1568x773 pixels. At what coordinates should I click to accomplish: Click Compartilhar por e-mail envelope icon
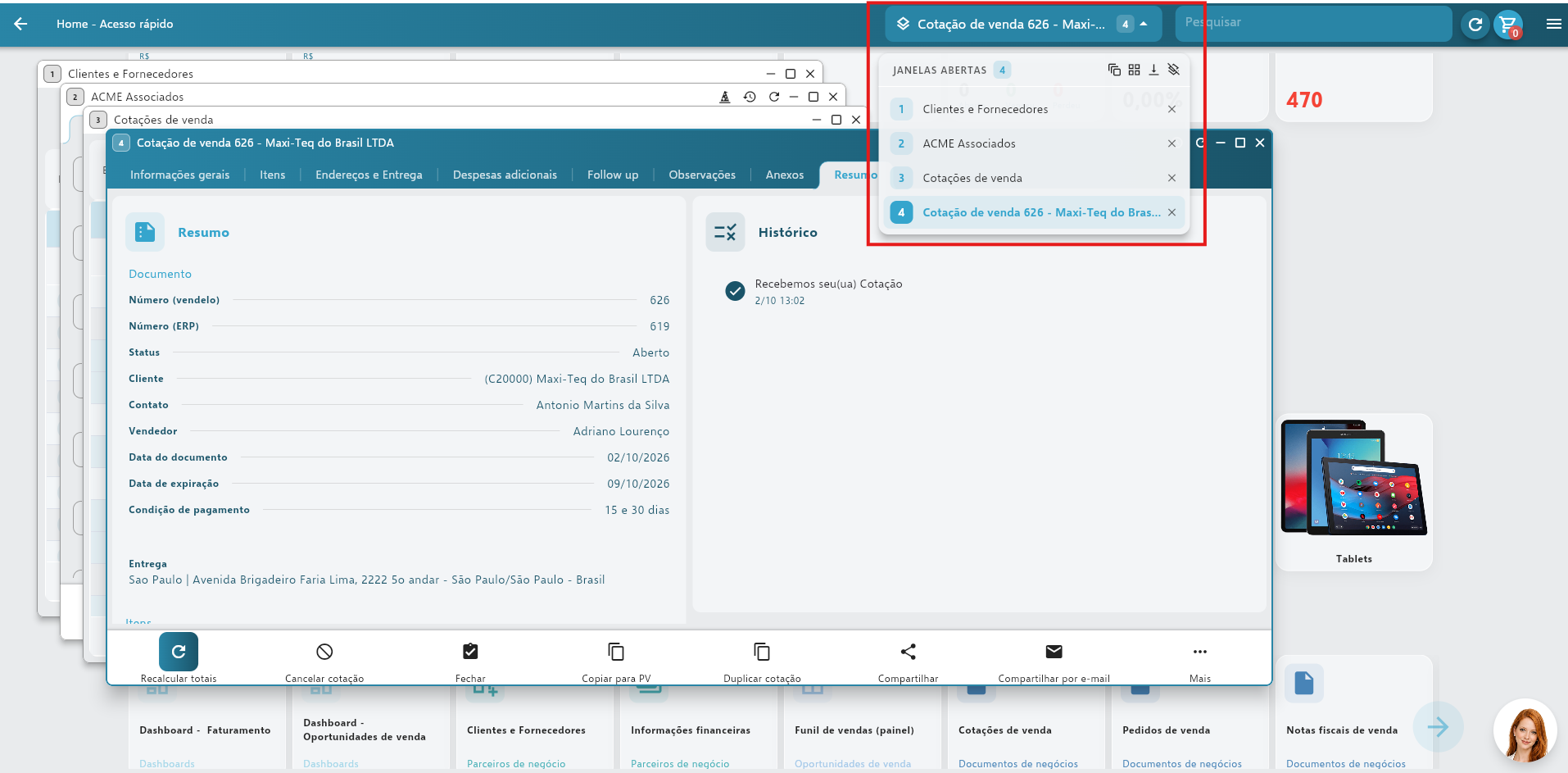(x=1054, y=652)
